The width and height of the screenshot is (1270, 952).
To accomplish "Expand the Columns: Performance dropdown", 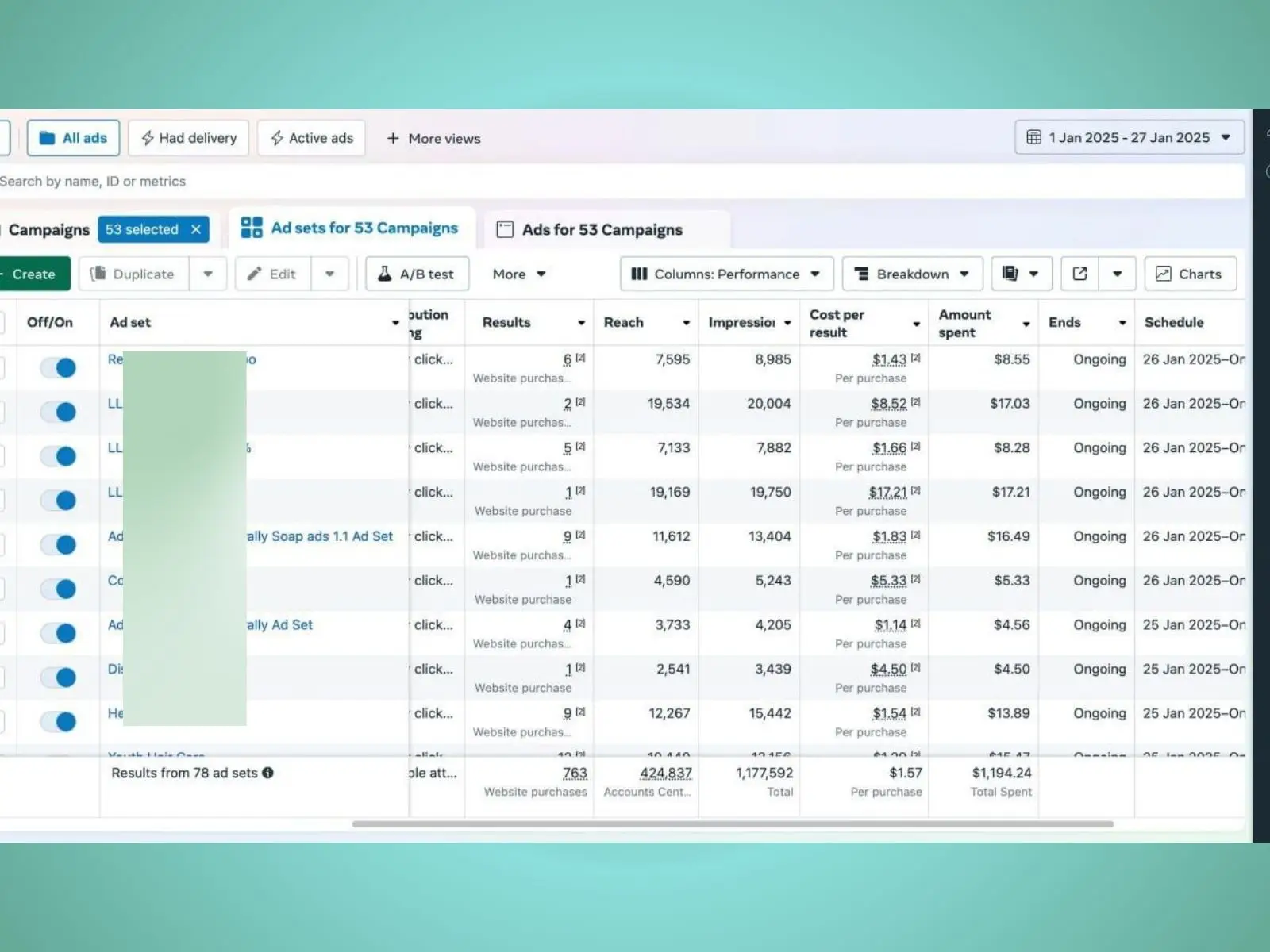I will [725, 274].
